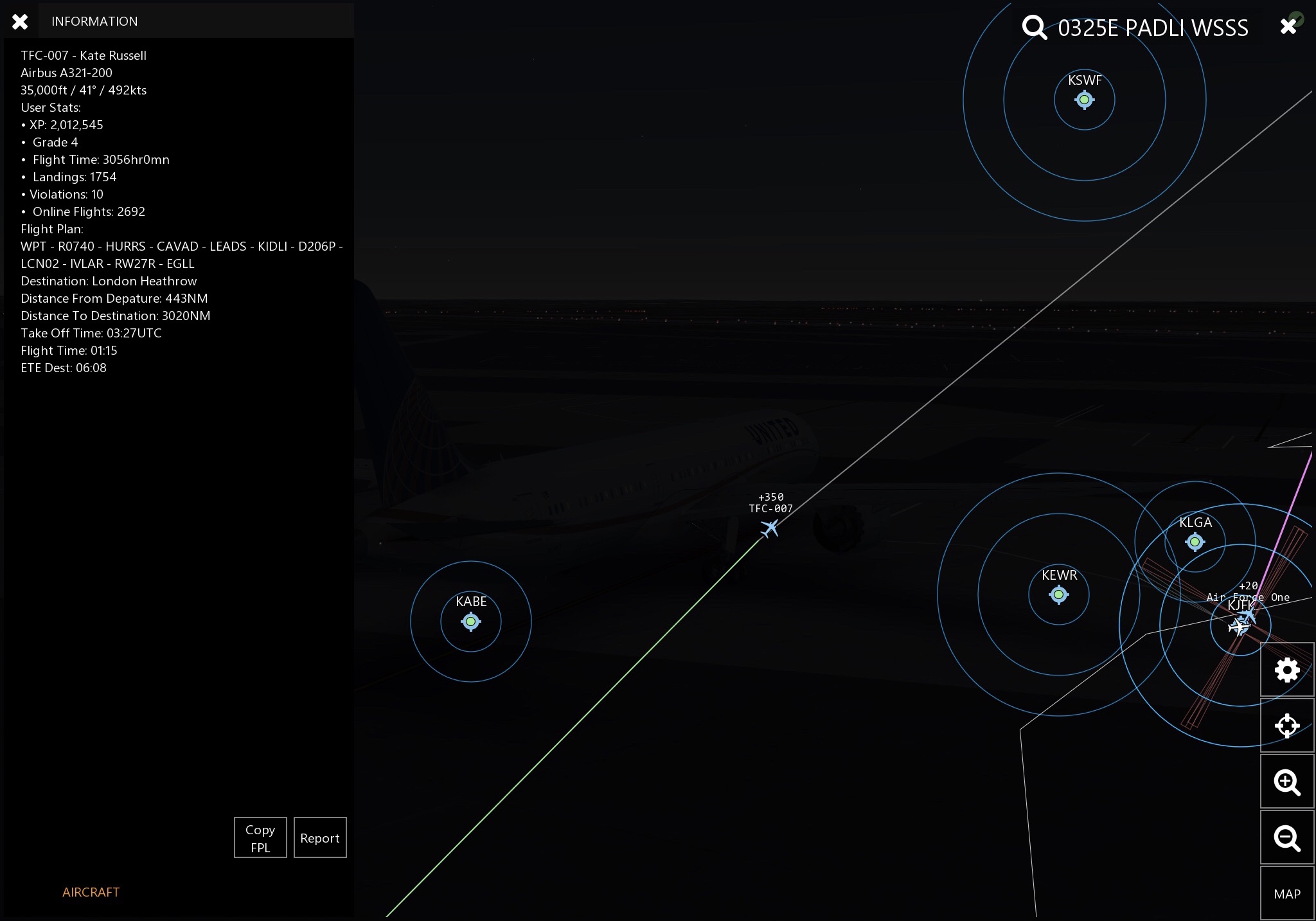
Task: Click the INFORMATION panel header
Action: (94, 21)
